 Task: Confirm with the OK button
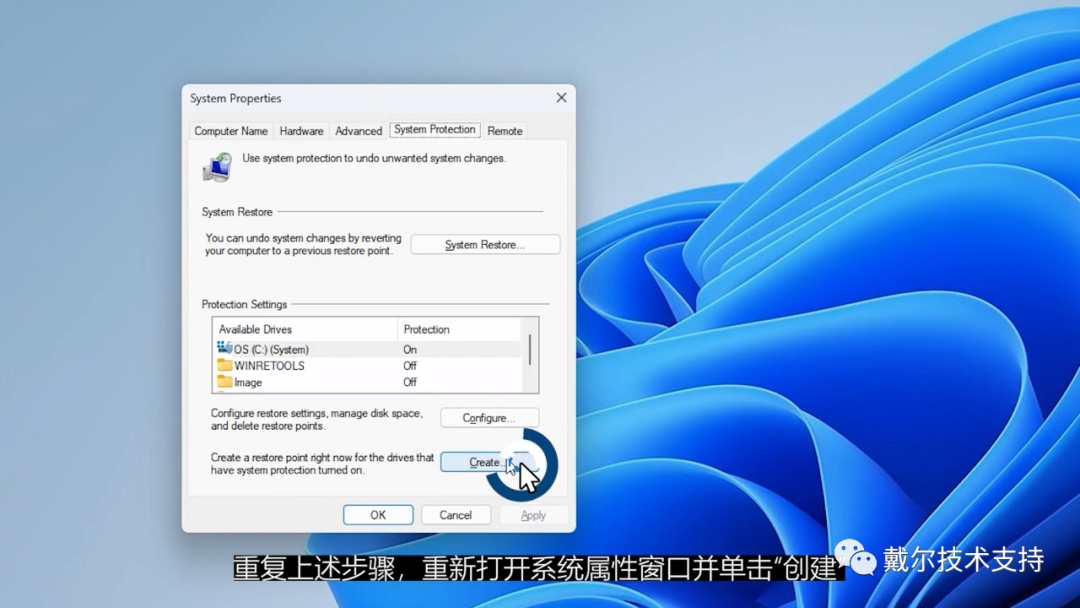(x=378, y=515)
